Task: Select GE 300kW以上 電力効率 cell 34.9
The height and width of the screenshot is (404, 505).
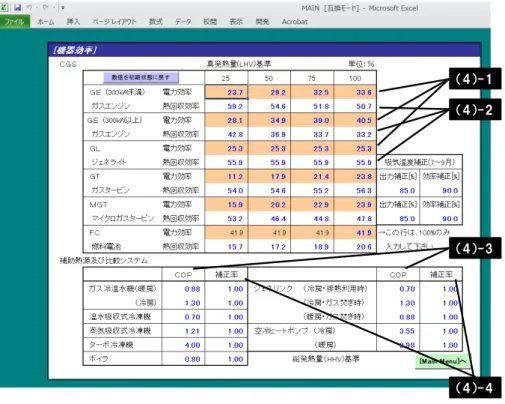Action: click(269, 120)
